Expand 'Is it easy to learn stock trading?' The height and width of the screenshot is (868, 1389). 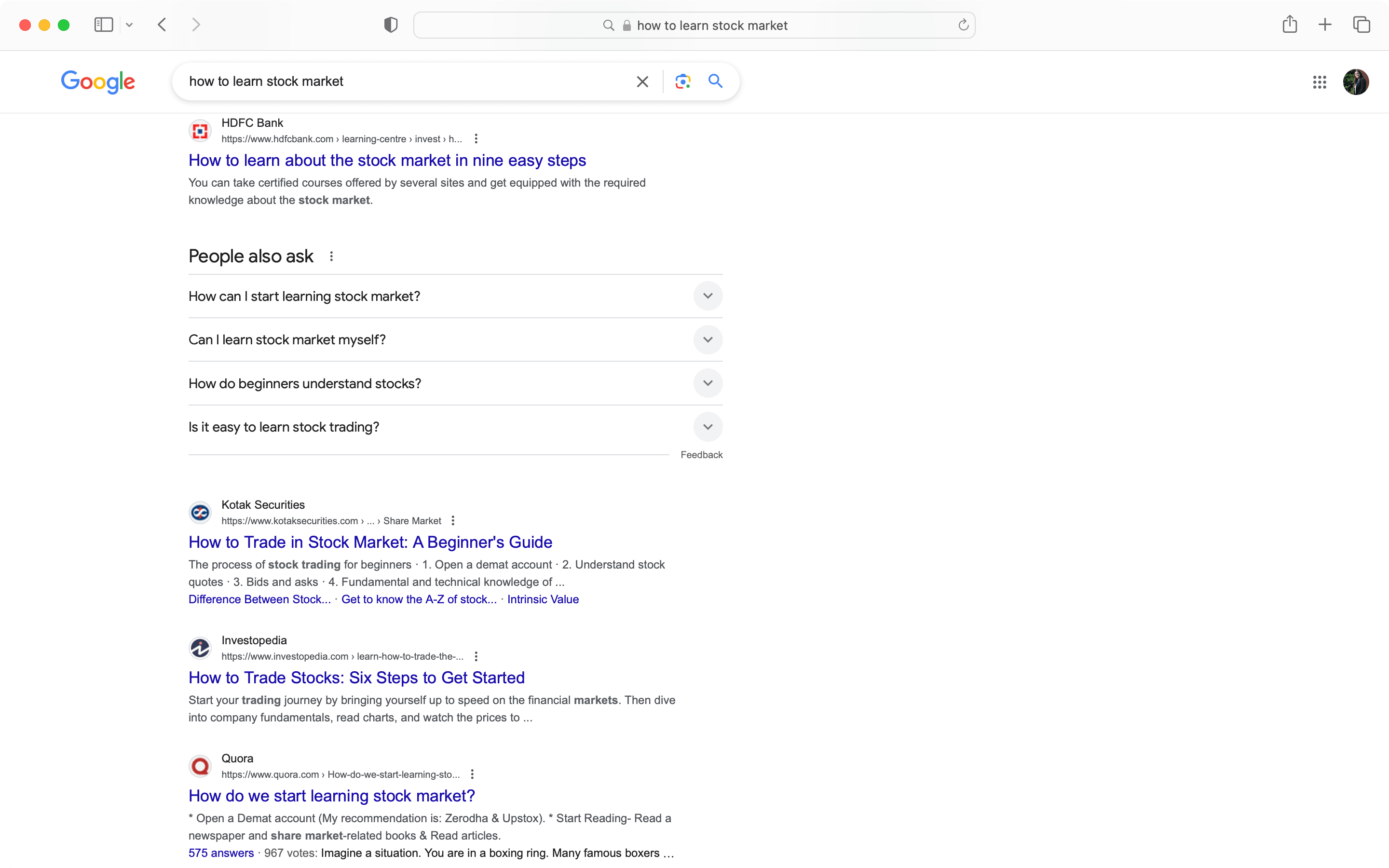point(455,427)
